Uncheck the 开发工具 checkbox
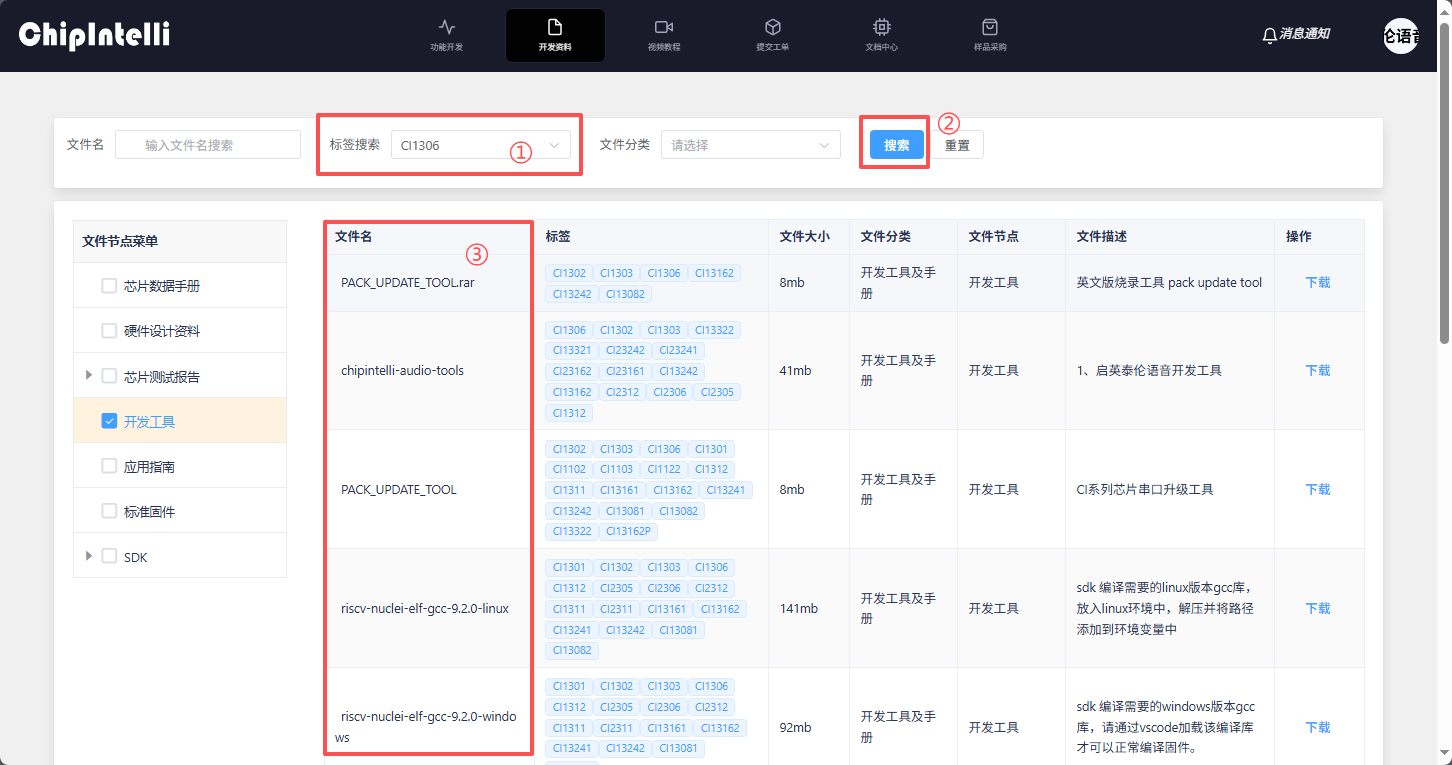 [110, 421]
